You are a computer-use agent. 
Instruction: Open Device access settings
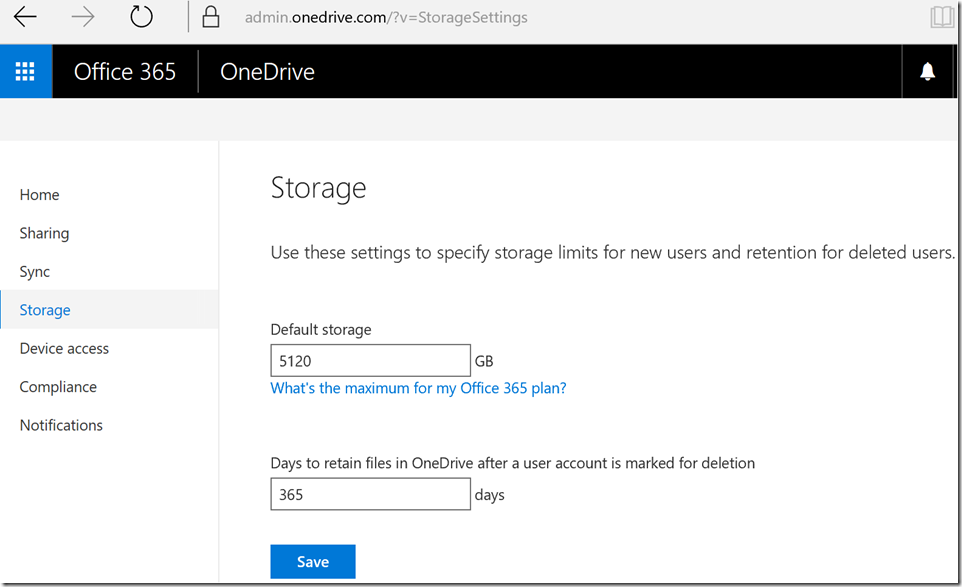click(x=64, y=348)
